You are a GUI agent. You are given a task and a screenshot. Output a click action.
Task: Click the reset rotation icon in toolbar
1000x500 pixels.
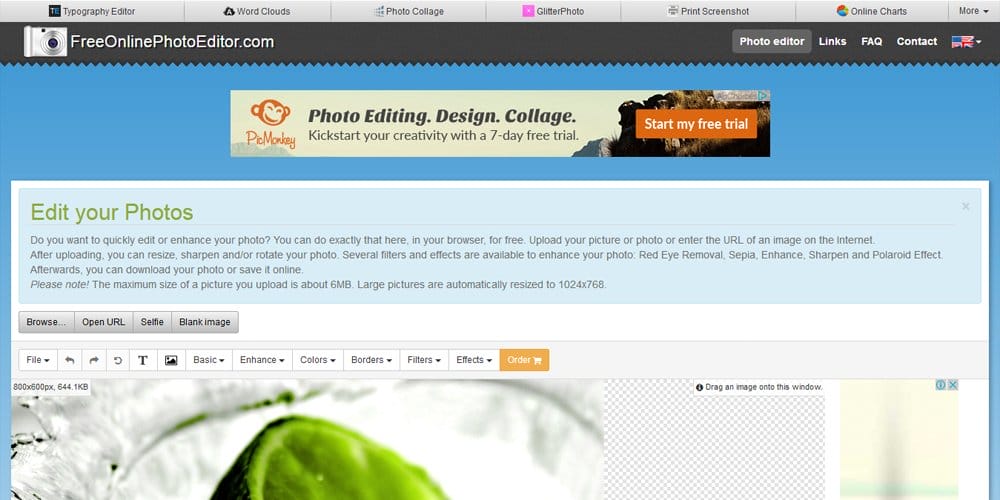coord(118,360)
